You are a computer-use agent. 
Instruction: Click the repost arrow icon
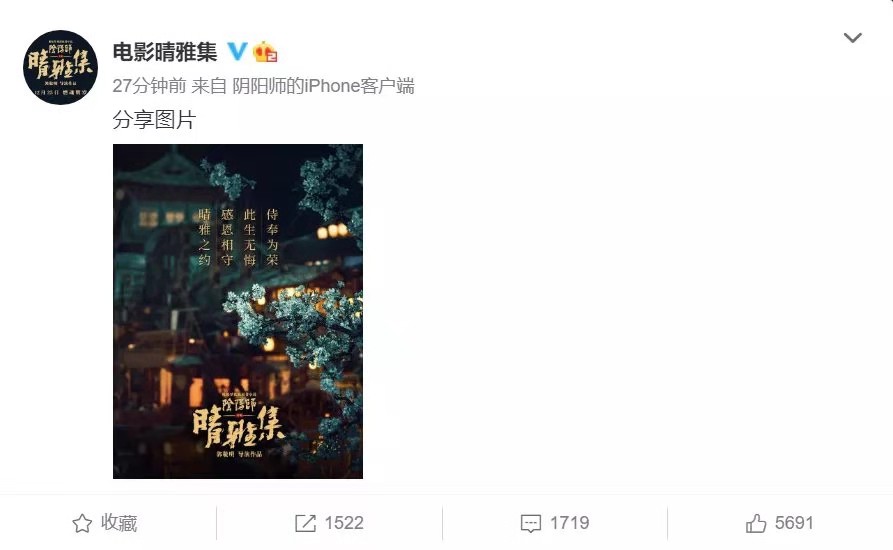[305, 523]
